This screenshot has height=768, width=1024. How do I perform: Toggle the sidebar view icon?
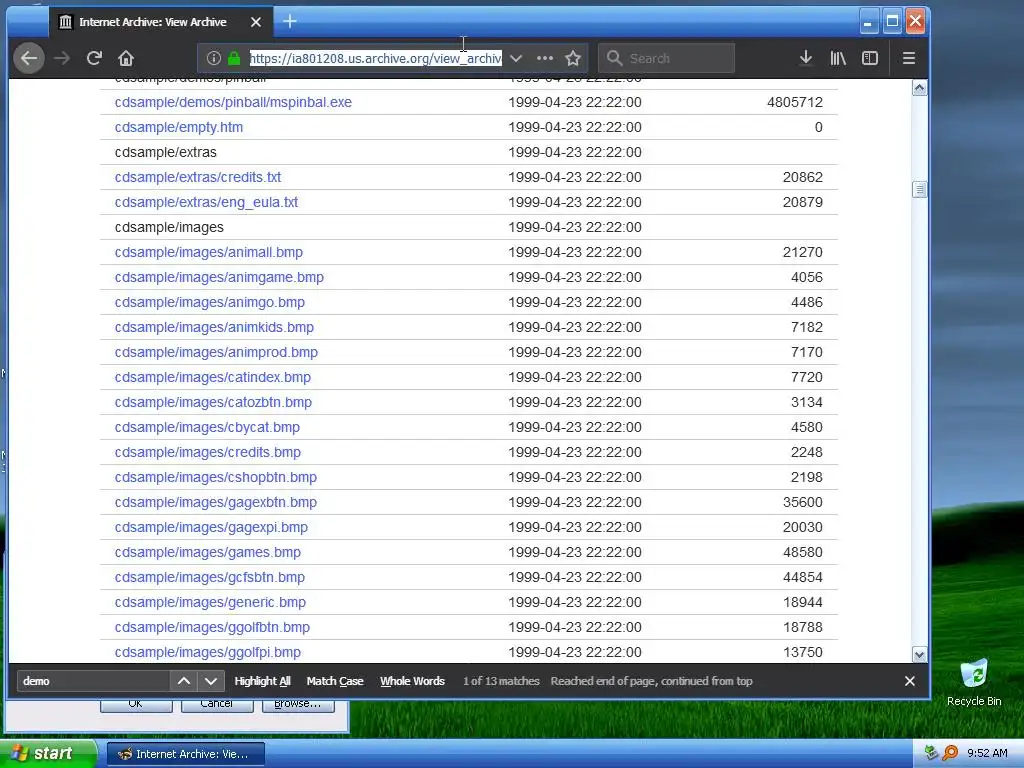pyautogui.click(x=870, y=58)
